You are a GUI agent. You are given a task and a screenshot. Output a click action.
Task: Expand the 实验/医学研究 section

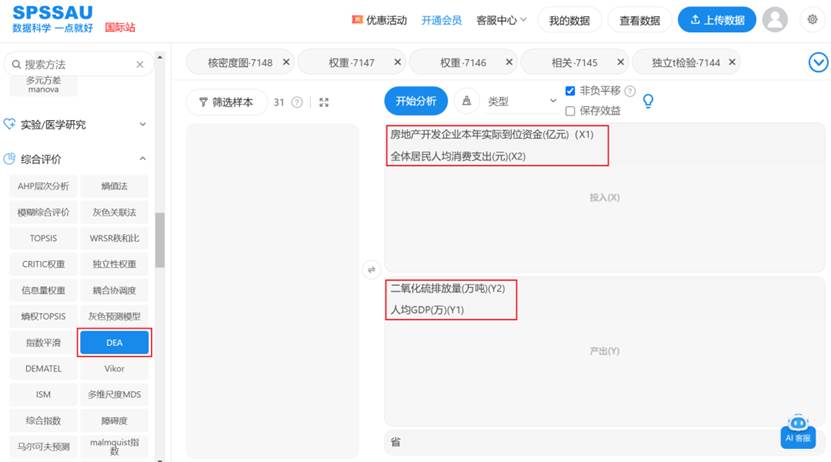(142, 124)
